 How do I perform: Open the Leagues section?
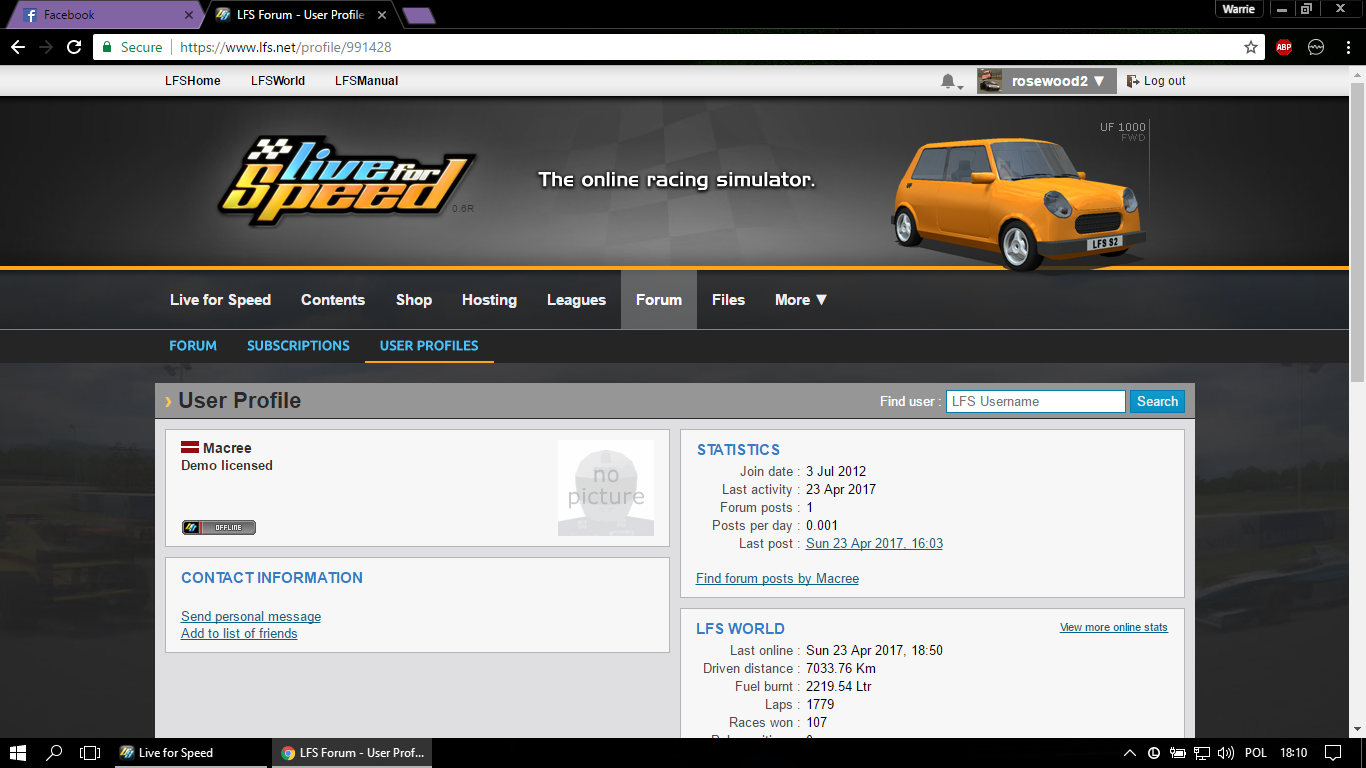coord(576,300)
